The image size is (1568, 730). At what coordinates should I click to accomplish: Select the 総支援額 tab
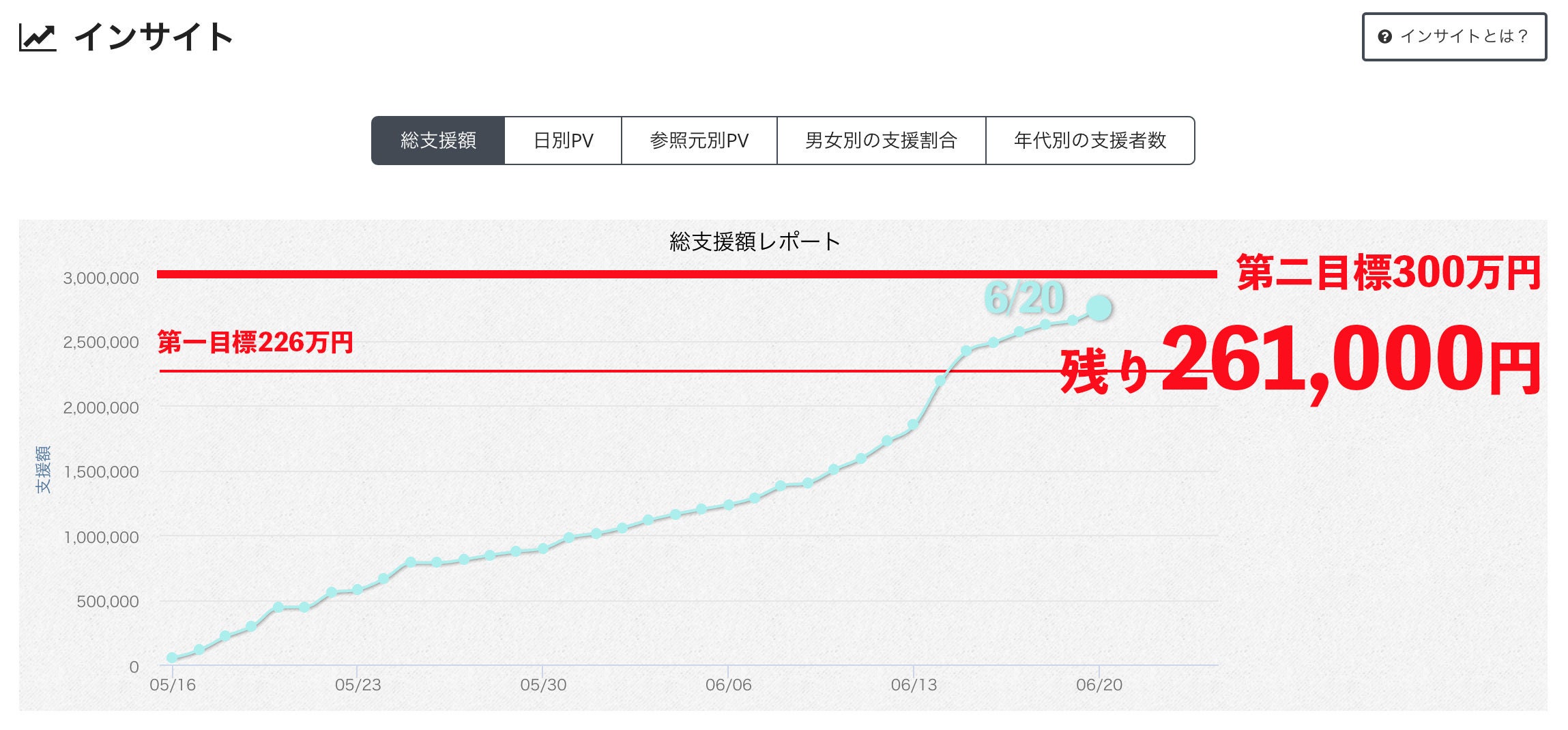coord(438,141)
